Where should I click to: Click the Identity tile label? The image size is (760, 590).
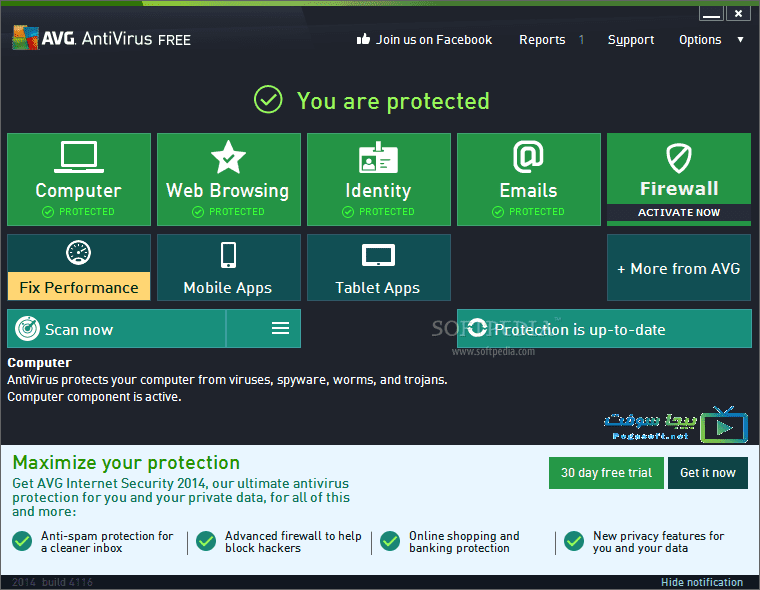coord(378,191)
